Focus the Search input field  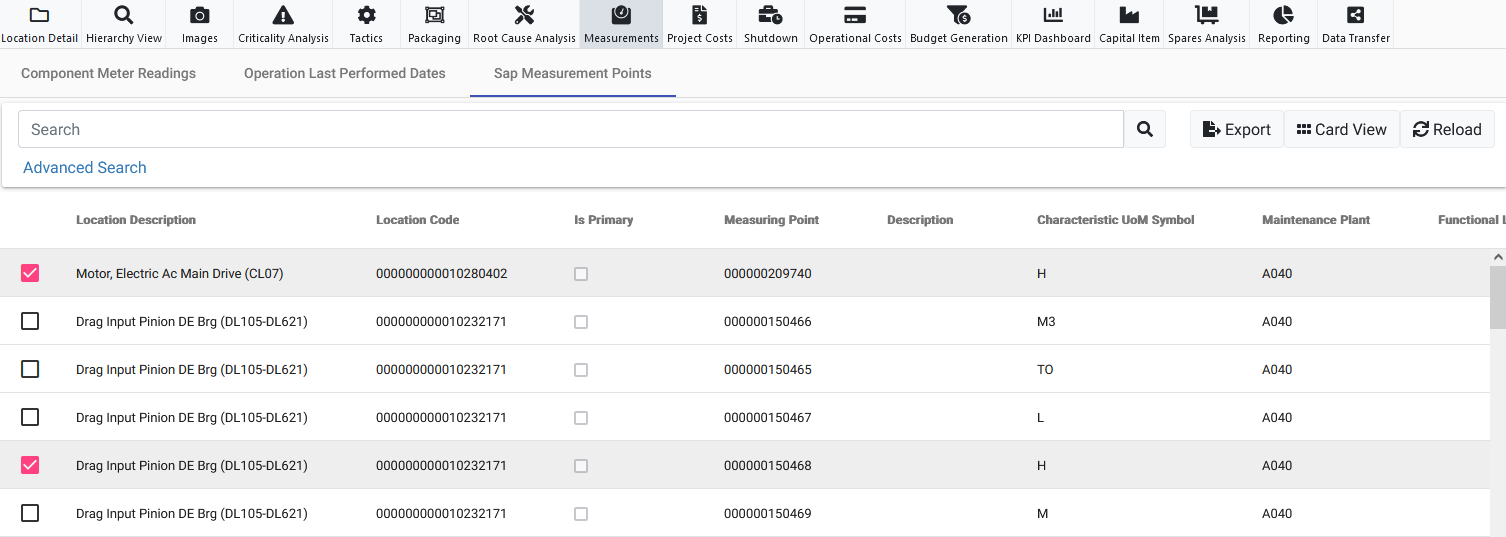coord(570,129)
